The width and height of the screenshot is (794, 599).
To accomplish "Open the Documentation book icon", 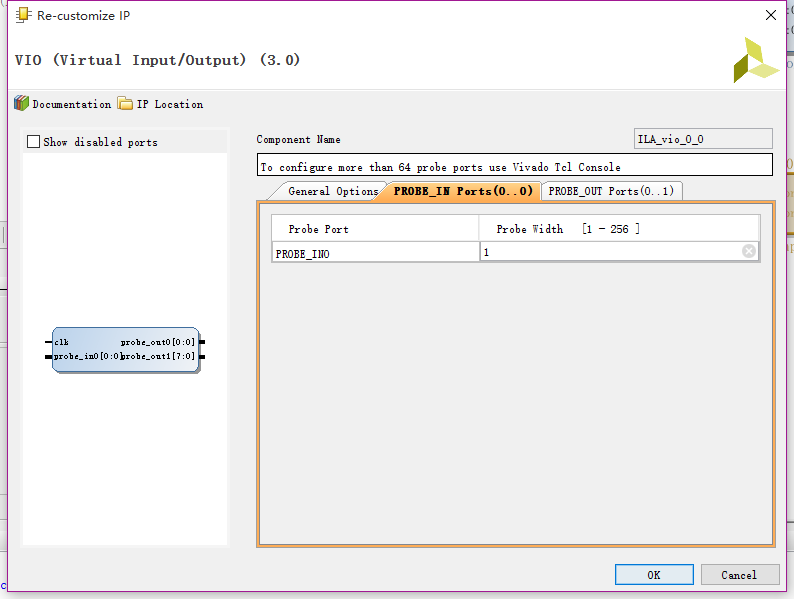I will [x=21, y=103].
